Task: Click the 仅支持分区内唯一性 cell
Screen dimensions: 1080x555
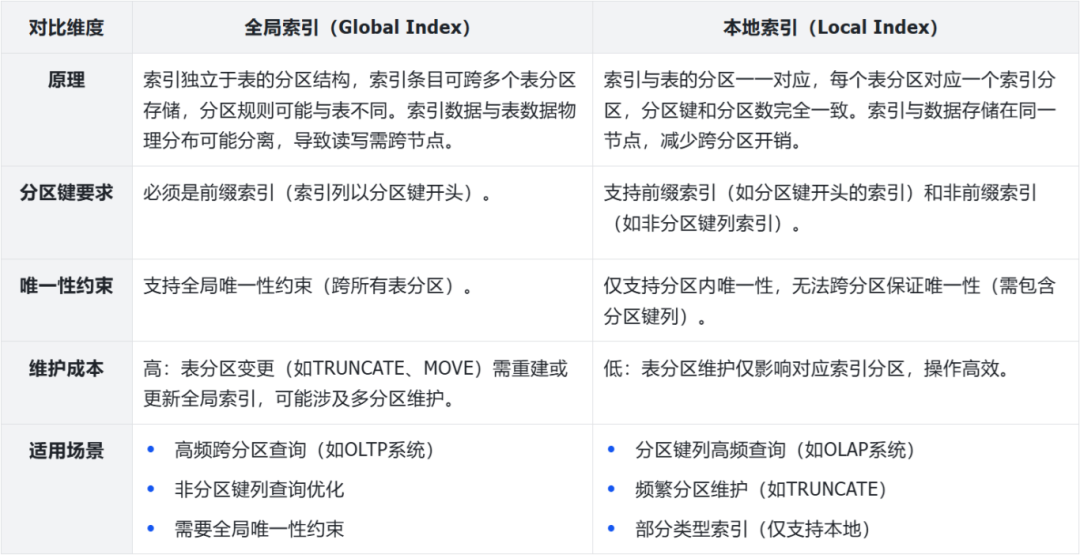Action: pos(828,301)
